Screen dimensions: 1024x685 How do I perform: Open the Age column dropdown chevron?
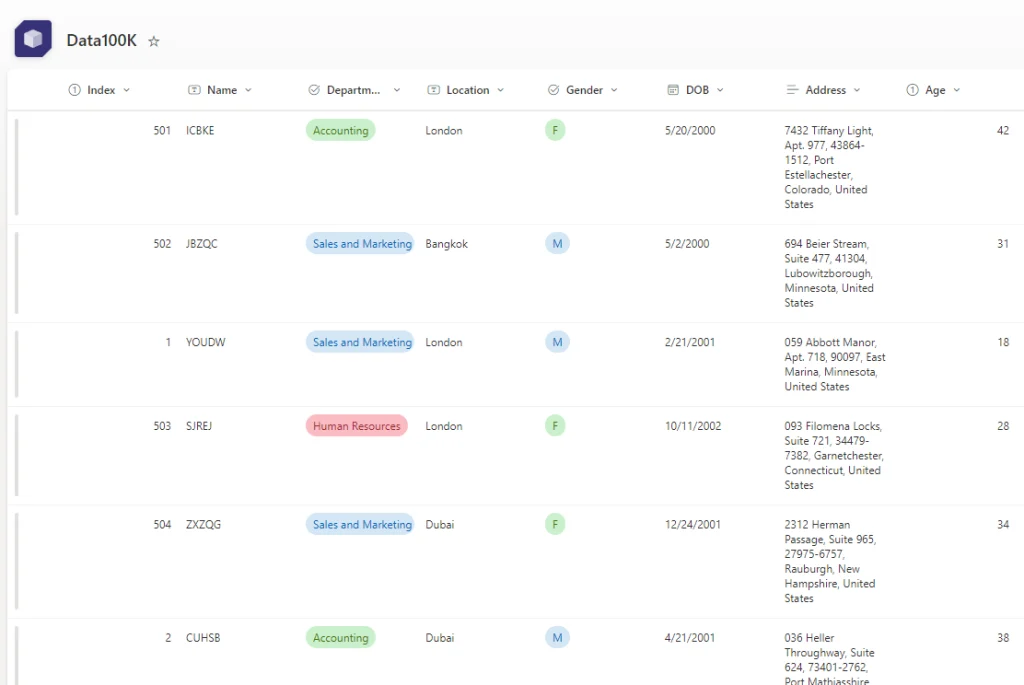[957, 90]
